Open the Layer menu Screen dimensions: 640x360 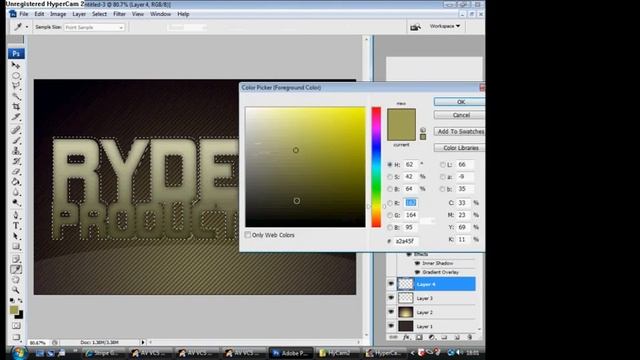click(79, 14)
